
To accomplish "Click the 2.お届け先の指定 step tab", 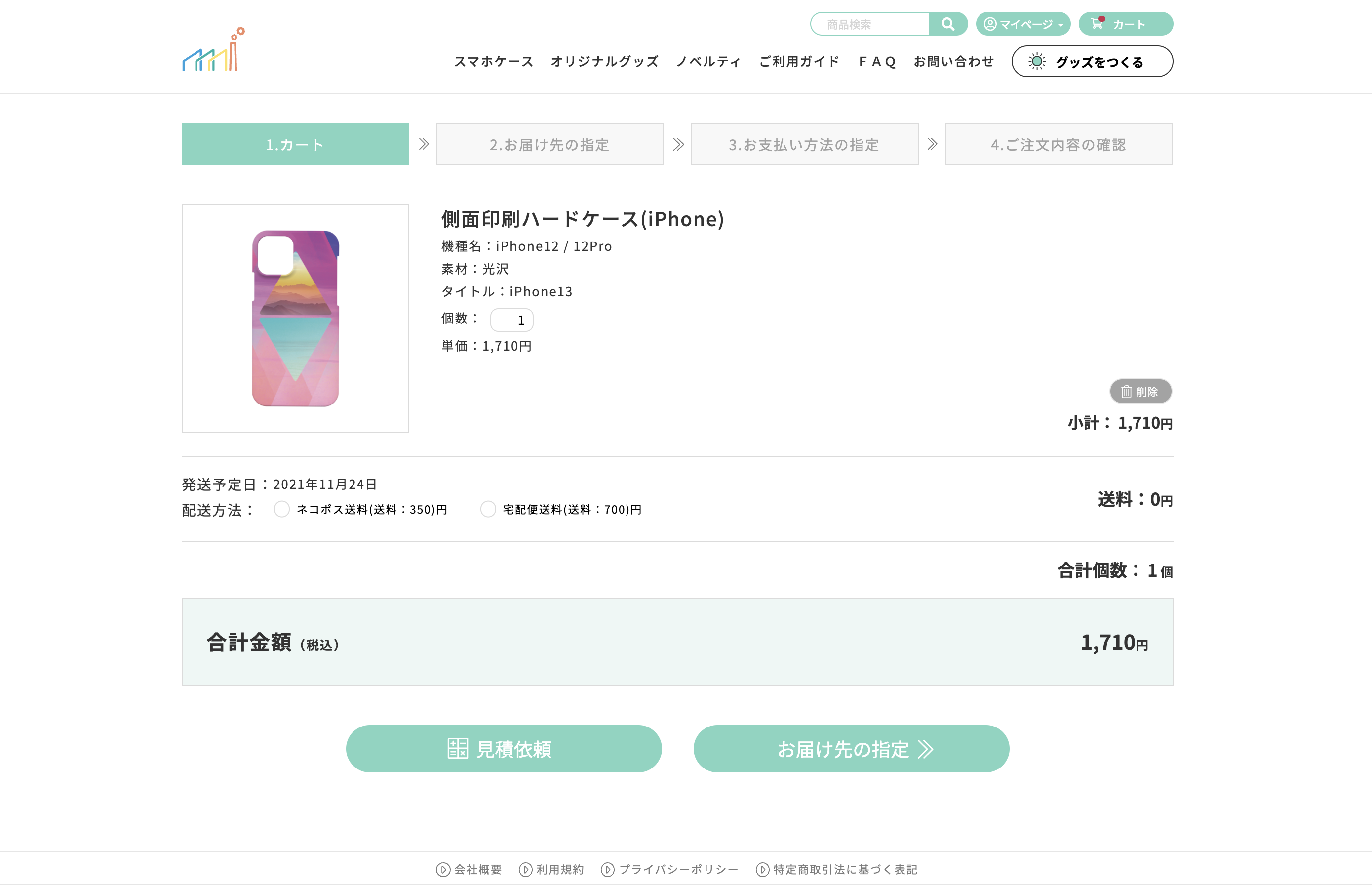I will (549, 144).
